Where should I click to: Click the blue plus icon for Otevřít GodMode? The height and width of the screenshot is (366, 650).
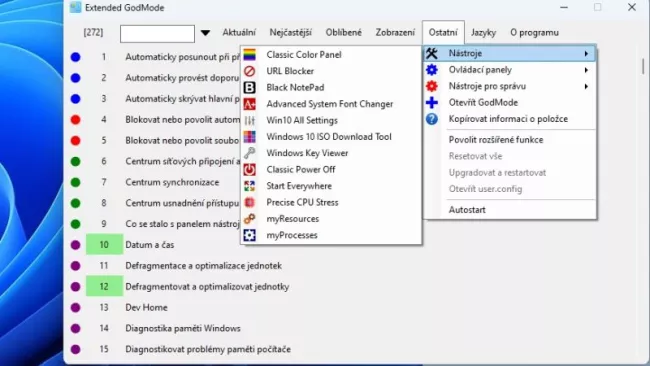432,102
